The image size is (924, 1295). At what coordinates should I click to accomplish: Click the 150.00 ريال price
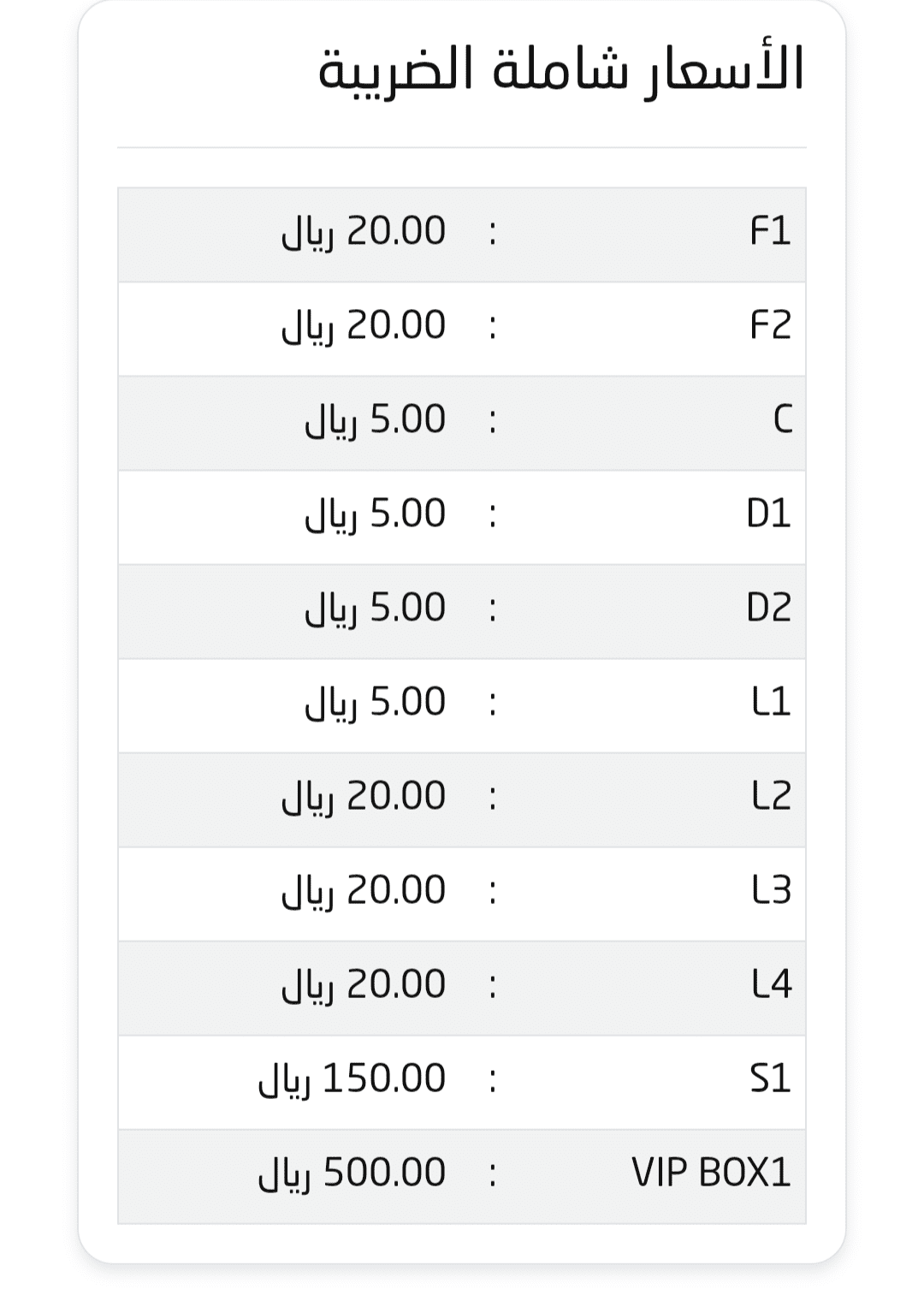click(x=352, y=1078)
